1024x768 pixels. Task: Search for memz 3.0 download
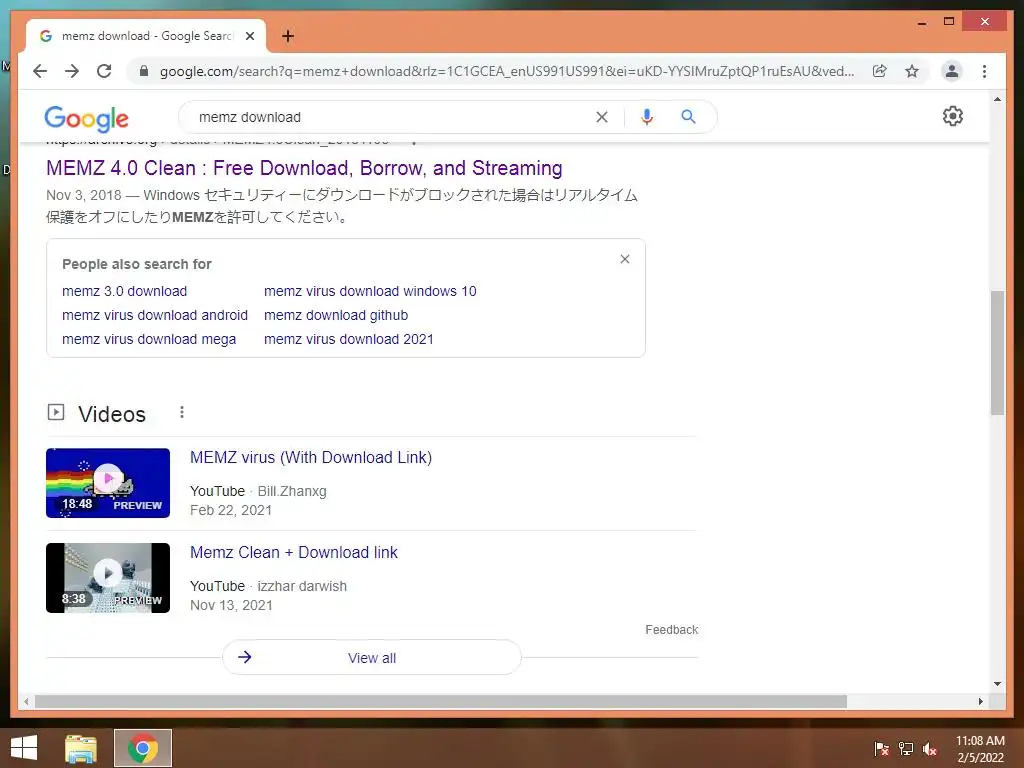124,291
